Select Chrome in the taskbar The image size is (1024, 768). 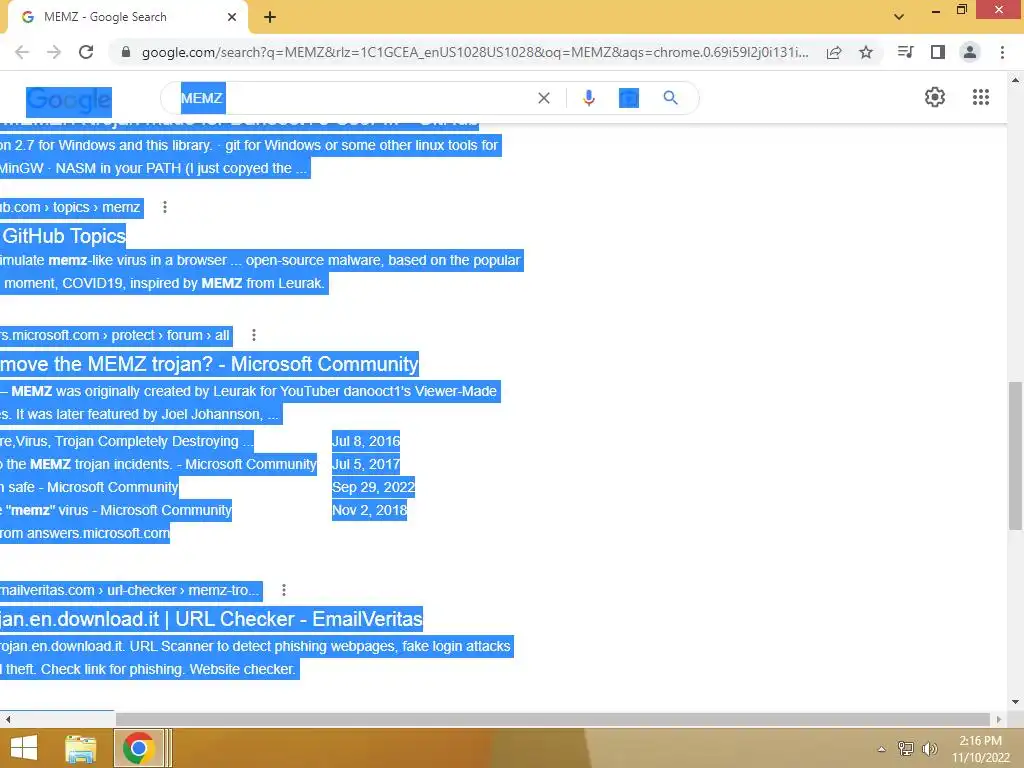click(x=138, y=748)
